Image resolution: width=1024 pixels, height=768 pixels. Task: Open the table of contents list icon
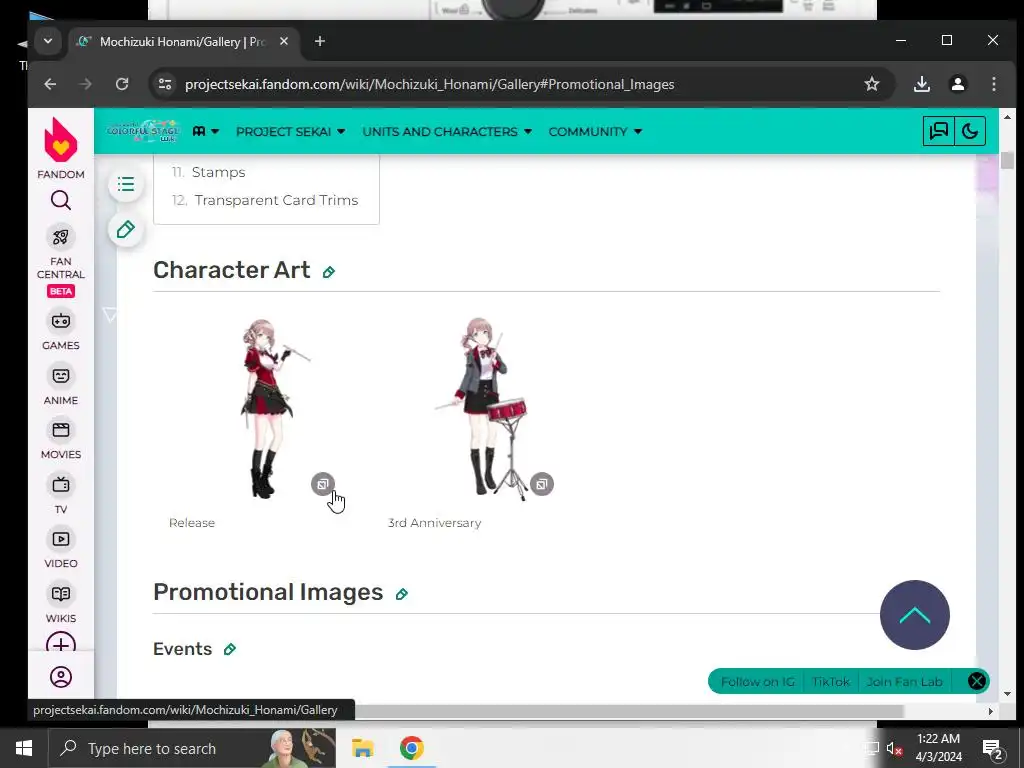126,185
